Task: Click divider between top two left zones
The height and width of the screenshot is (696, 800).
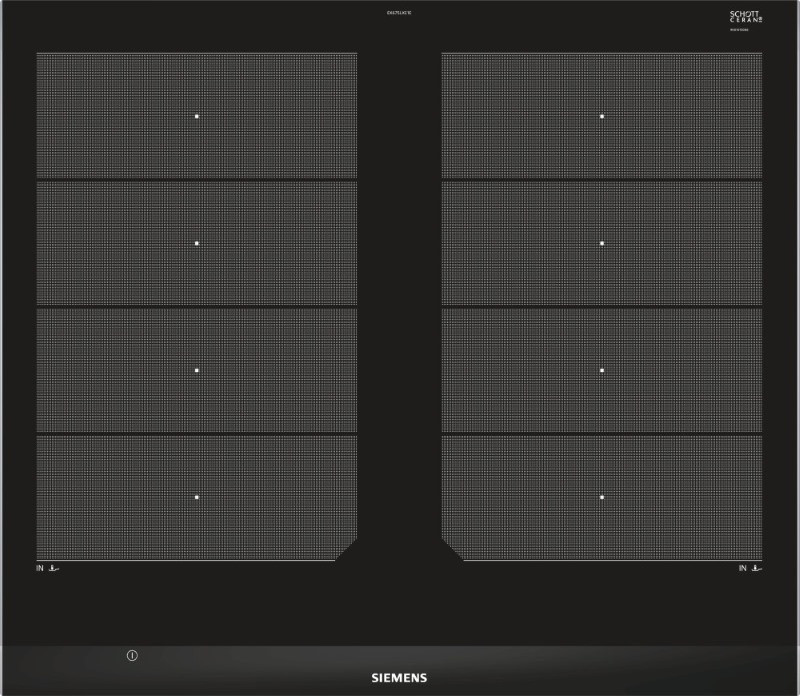Action: coord(197,180)
